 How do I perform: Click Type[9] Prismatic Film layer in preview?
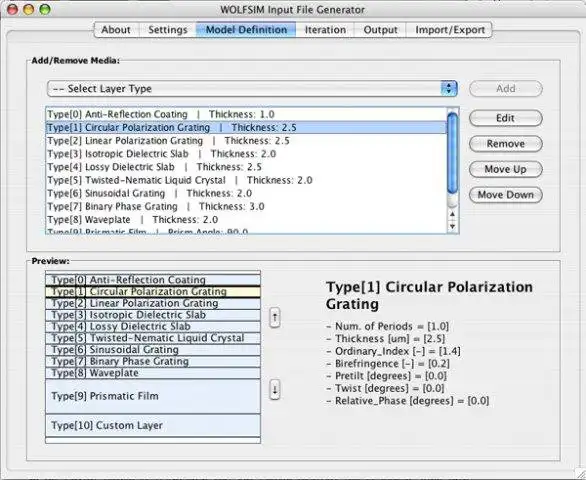(x=153, y=396)
